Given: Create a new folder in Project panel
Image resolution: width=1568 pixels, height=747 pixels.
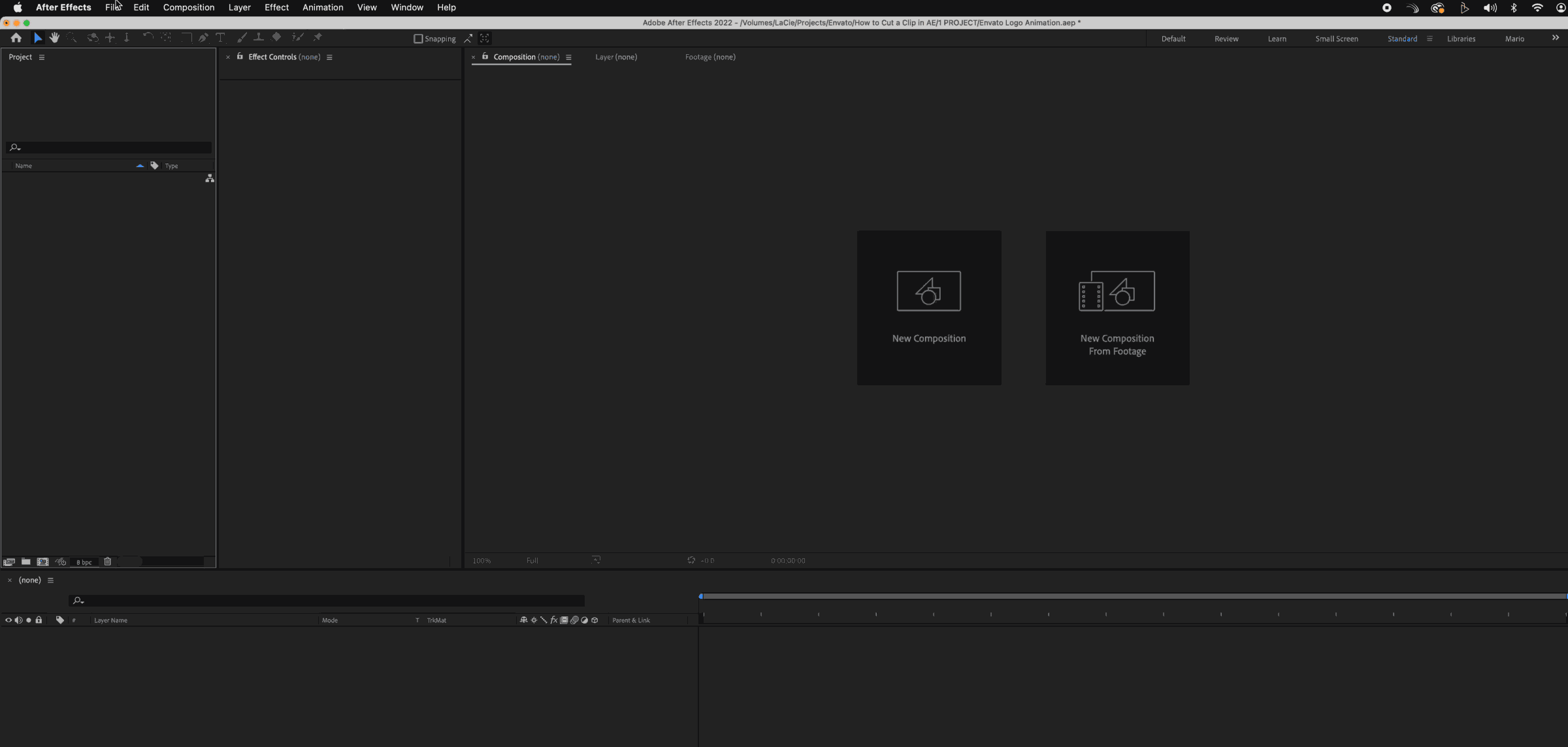Looking at the screenshot, I should (x=26, y=562).
